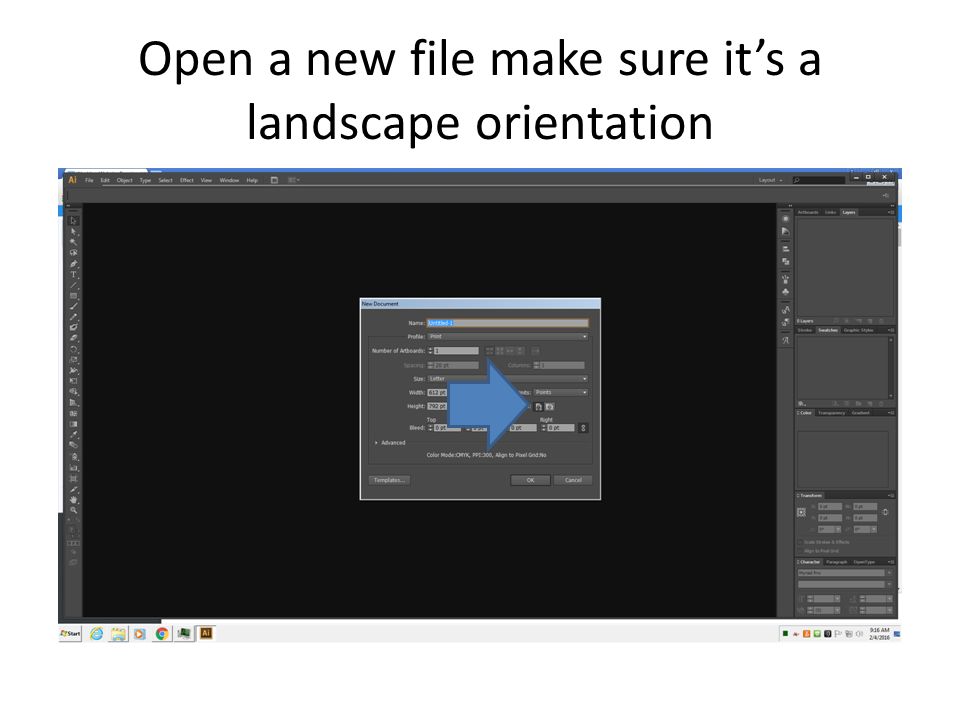This screenshot has height=720, width=960.
Task: Switch to the Transparency panel tab
Action: 831,413
